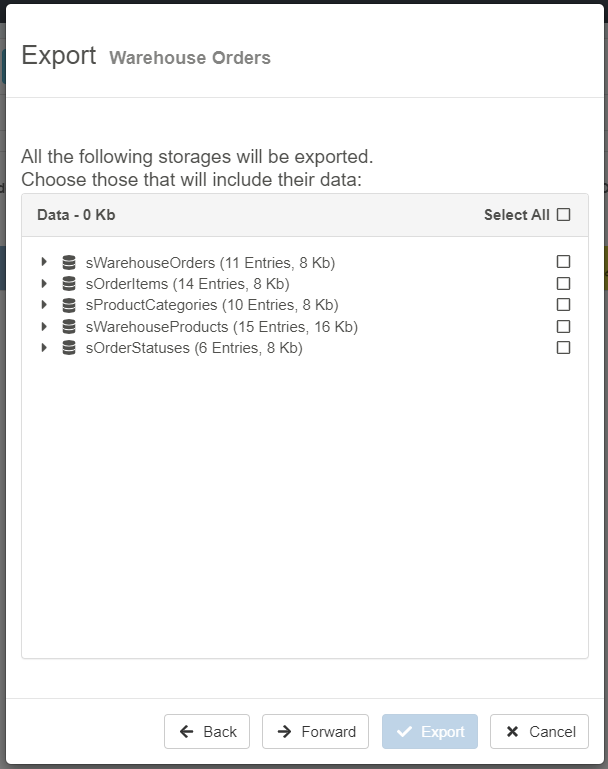608x769 pixels.
Task: Click the sProductCategories database icon
Action: coord(69,305)
